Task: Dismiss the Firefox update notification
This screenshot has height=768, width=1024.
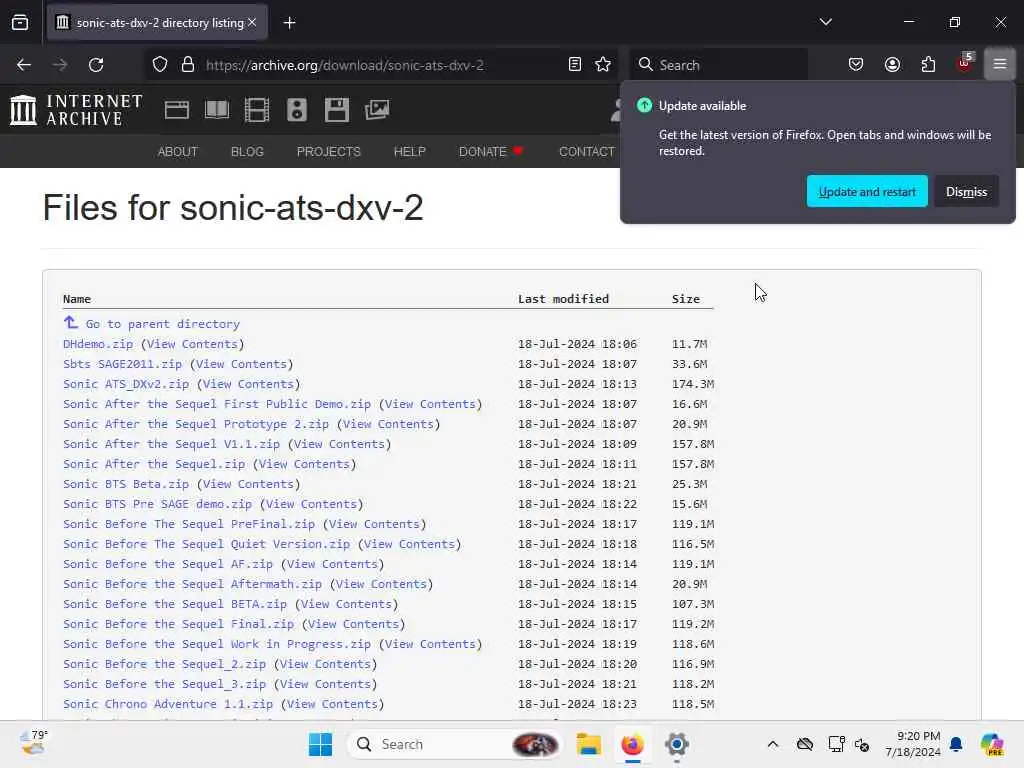Action: click(x=967, y=191)
